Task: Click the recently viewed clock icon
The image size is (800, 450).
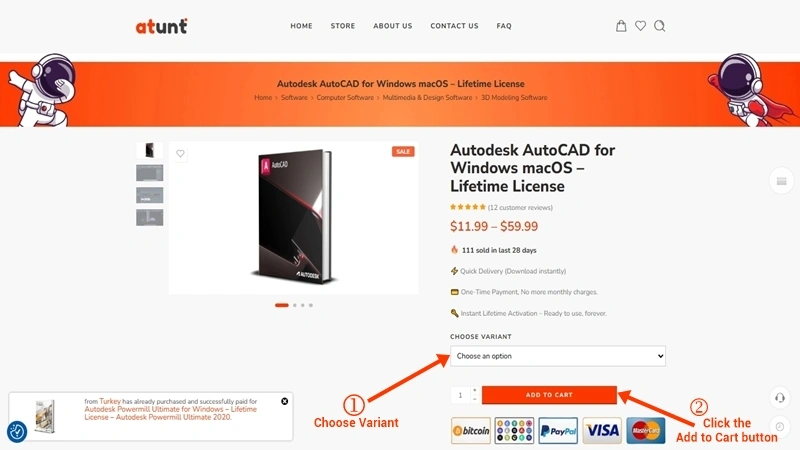Action: pos(780,427)
